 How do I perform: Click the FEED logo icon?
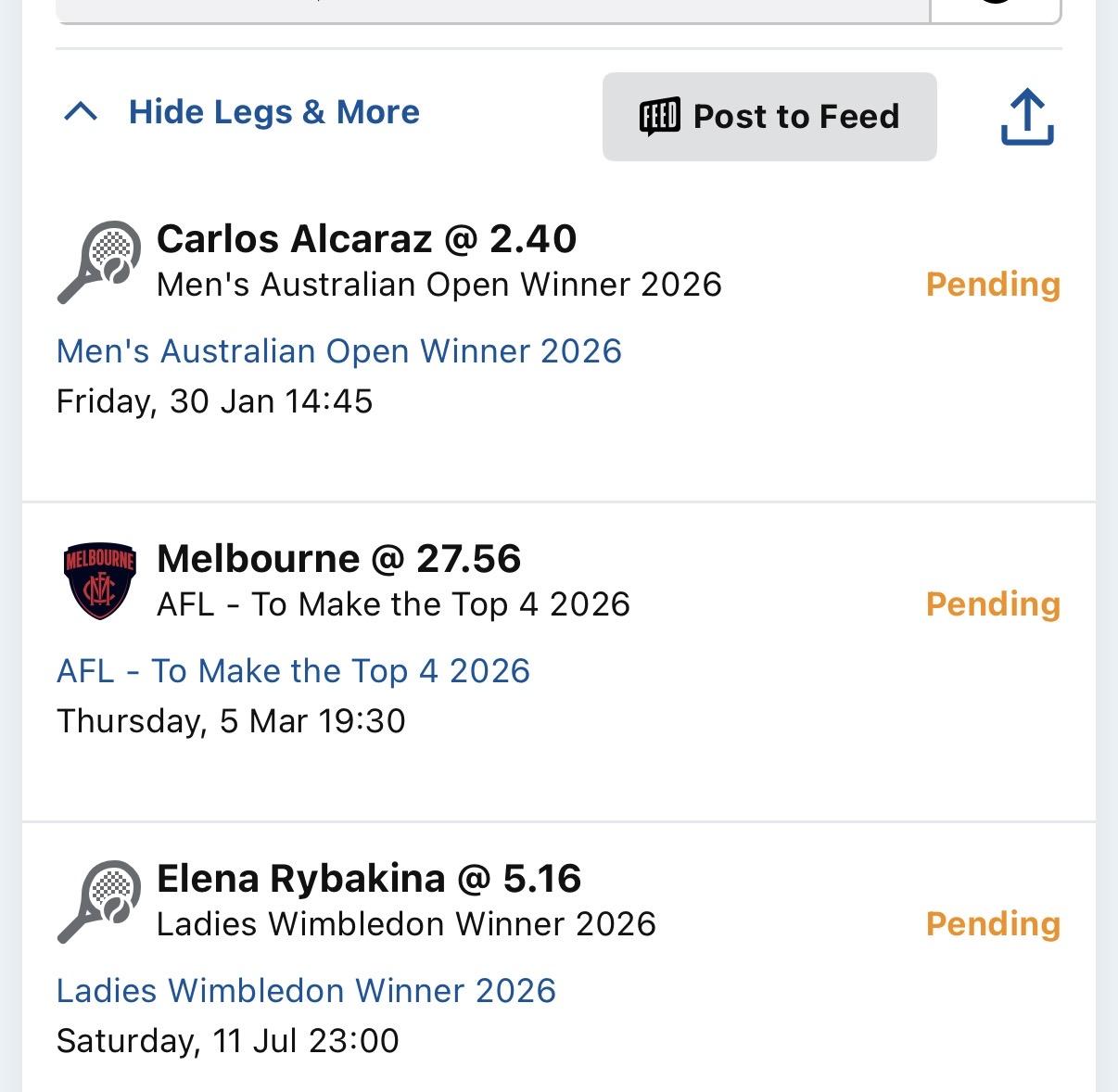click(x=660, y=117)
